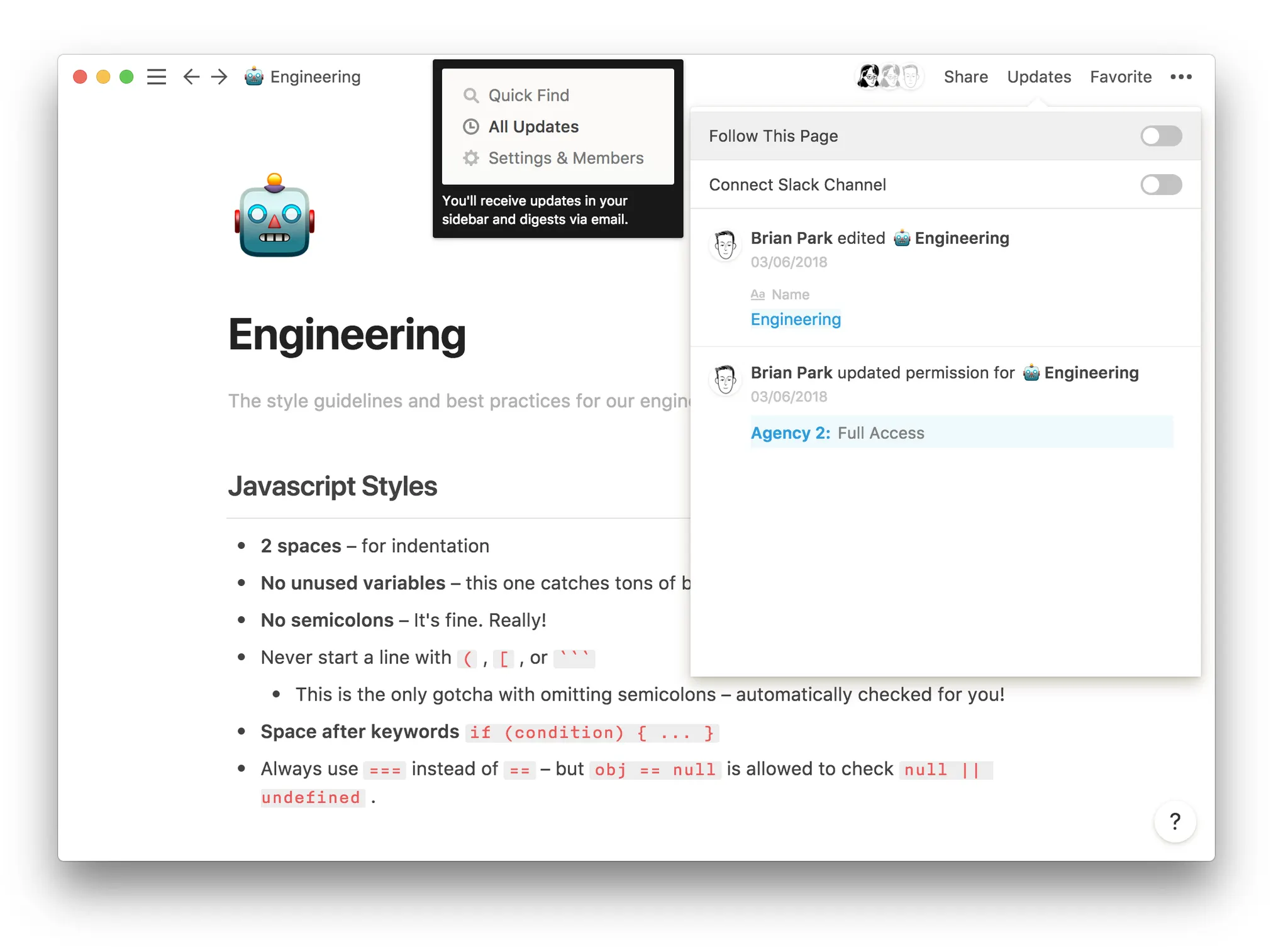Go forward with the right arrow
This screenshot has height=947, width=1288.
click(219, 77)
